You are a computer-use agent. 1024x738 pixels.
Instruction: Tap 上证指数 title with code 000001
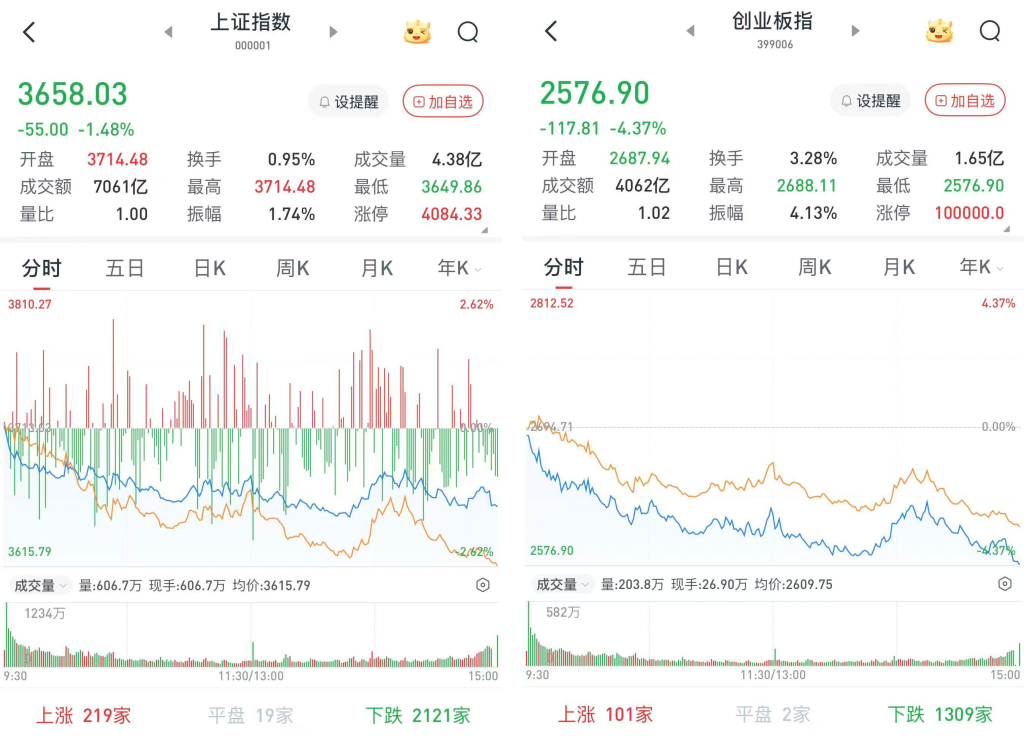(251, 31)
